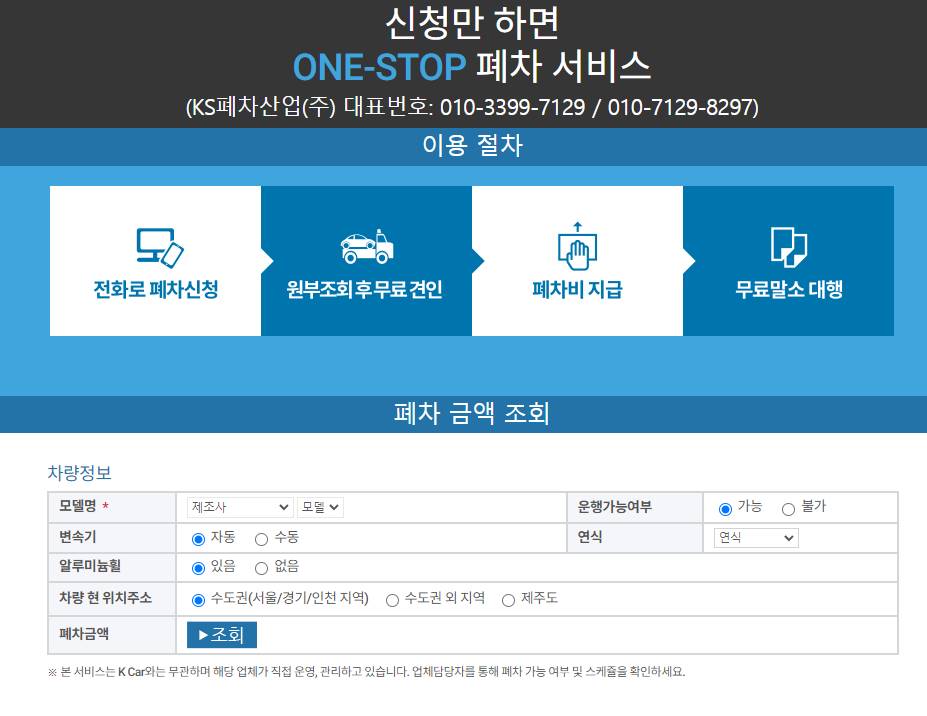927x716 pixels.
Task: Choose 수동 transmission option
Action: click(261, 539)
